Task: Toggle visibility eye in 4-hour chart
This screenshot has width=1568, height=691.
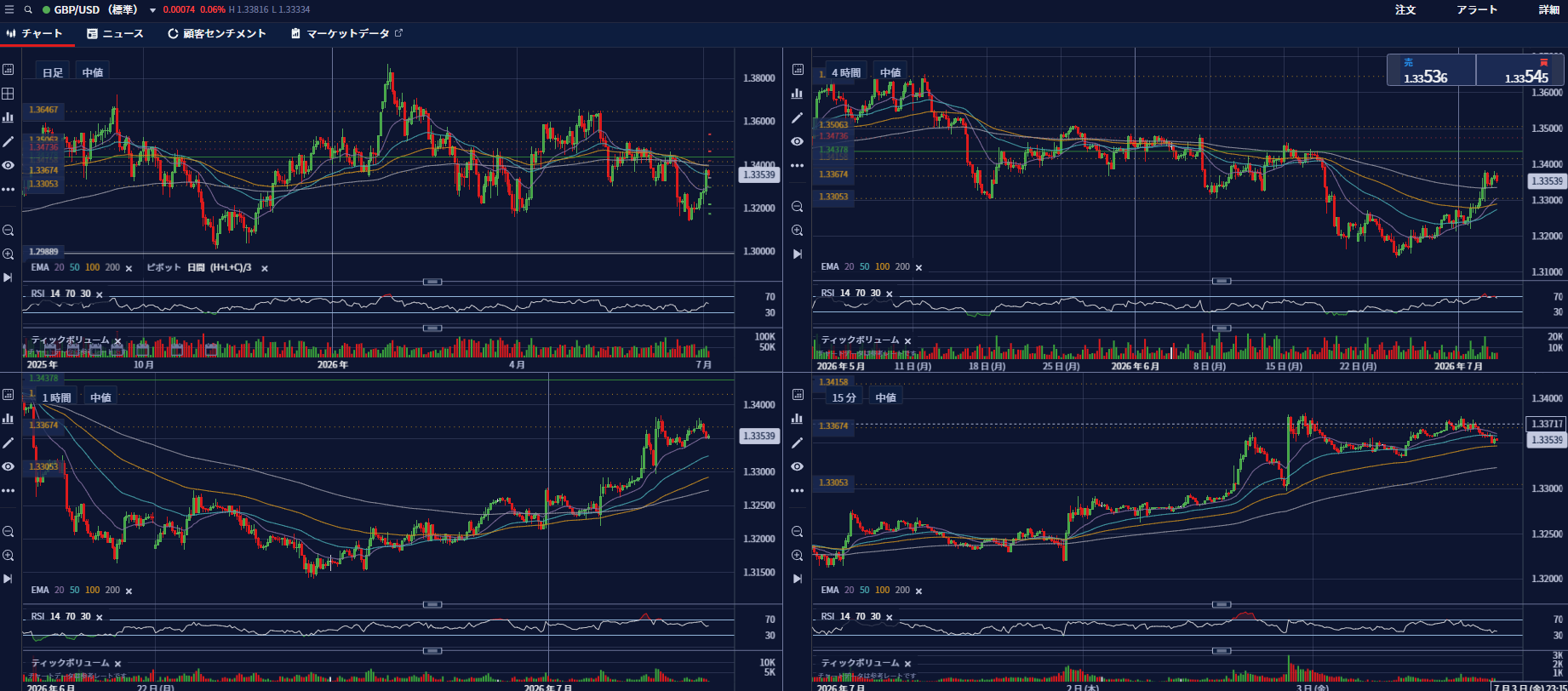Action: [x=798, y=141]
